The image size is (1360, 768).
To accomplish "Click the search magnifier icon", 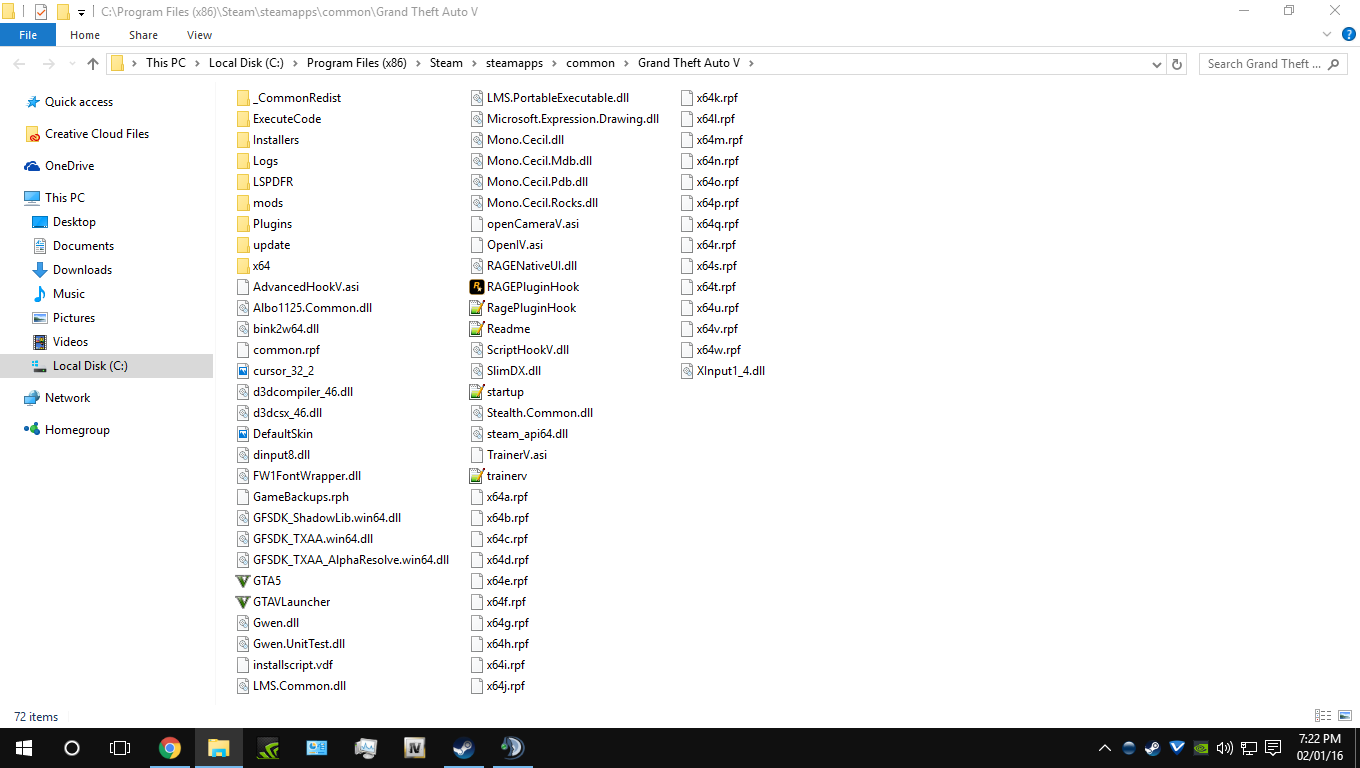I will [1335, 63].
